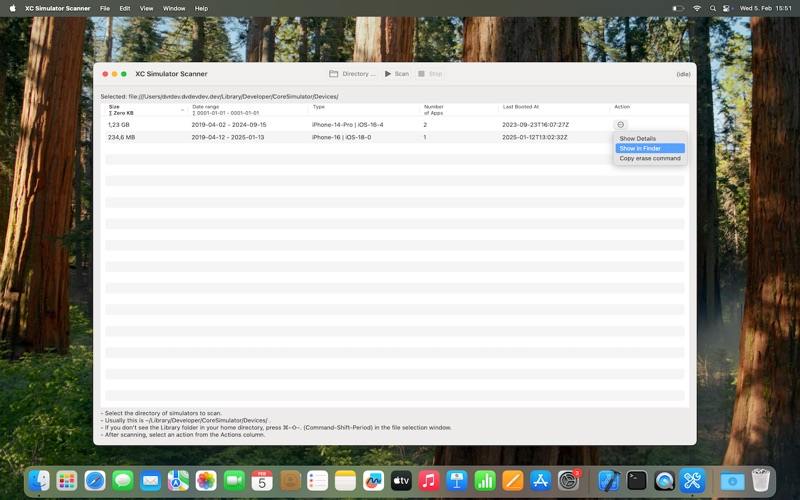The image size is (800, 500).
Task: Open Numbers from the Dock
Action: click(485, 481)
